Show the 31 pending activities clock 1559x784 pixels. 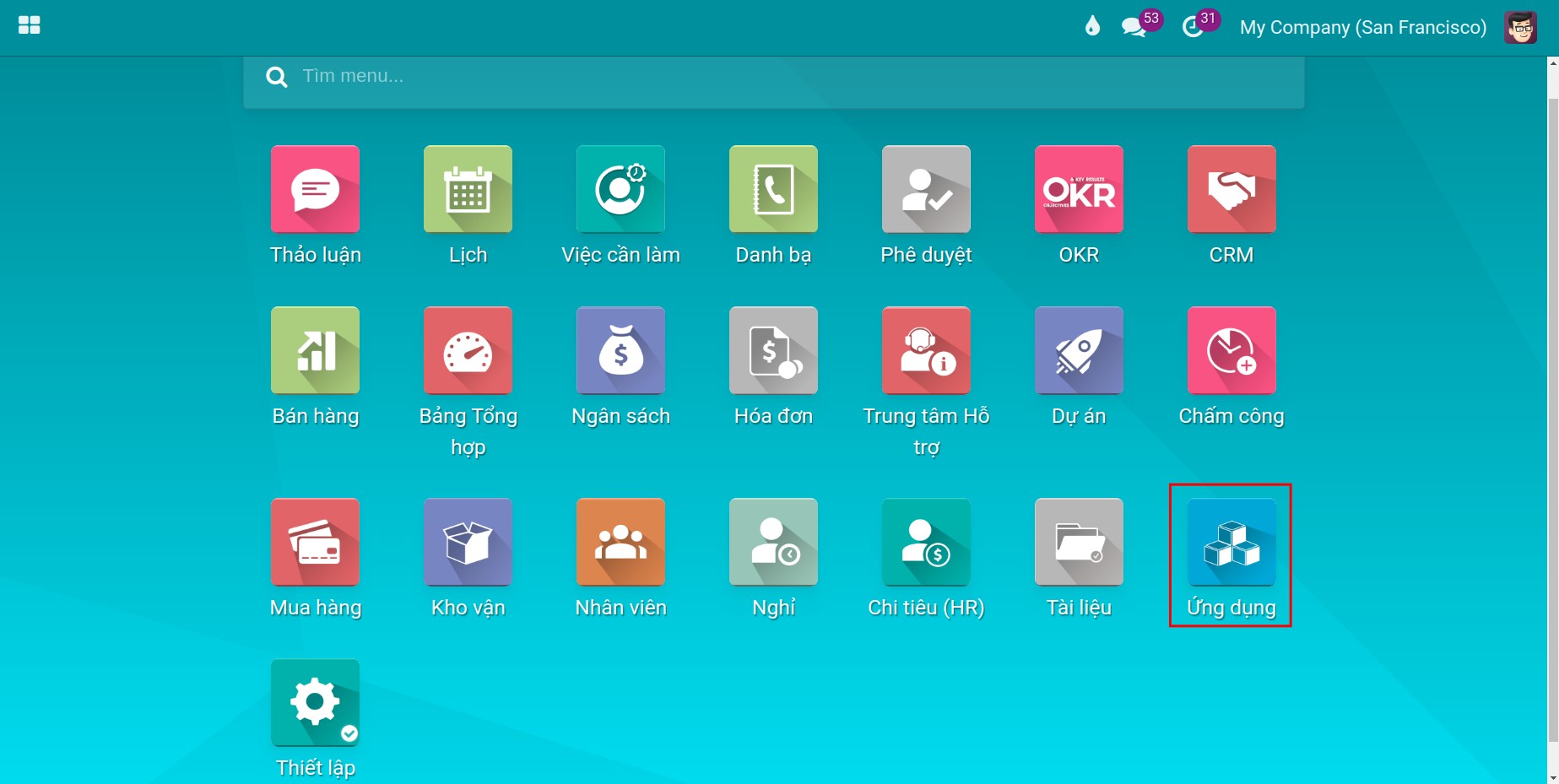[1200, 25]
